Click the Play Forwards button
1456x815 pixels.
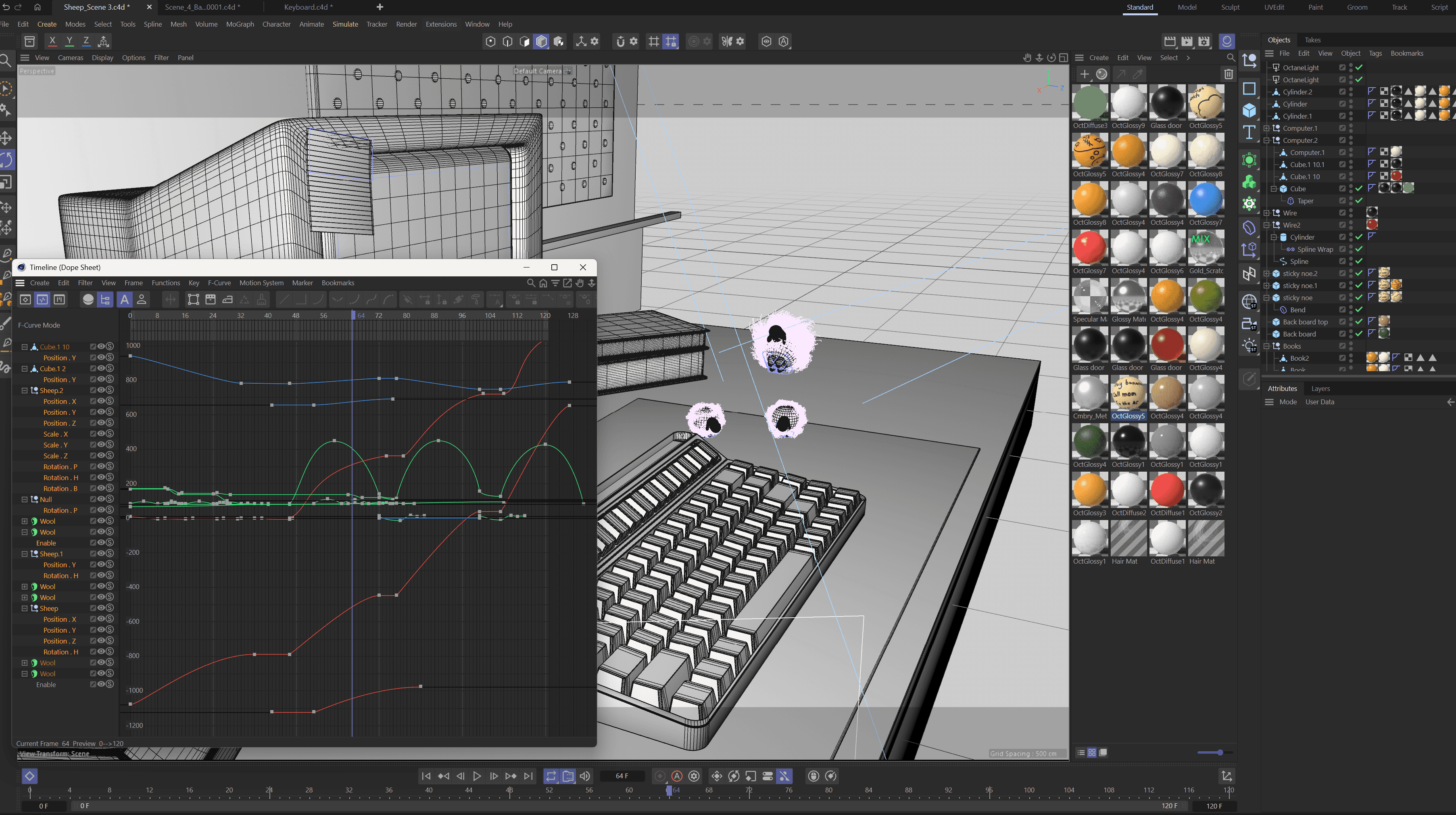pyautogui.click(x=476, y=776)
